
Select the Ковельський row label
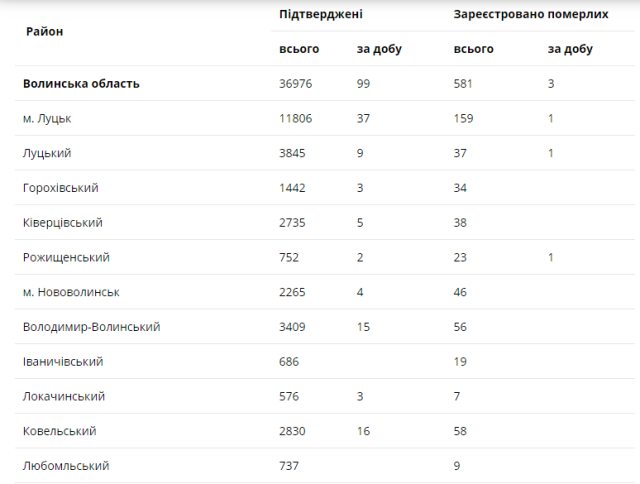tap(60, 431)
